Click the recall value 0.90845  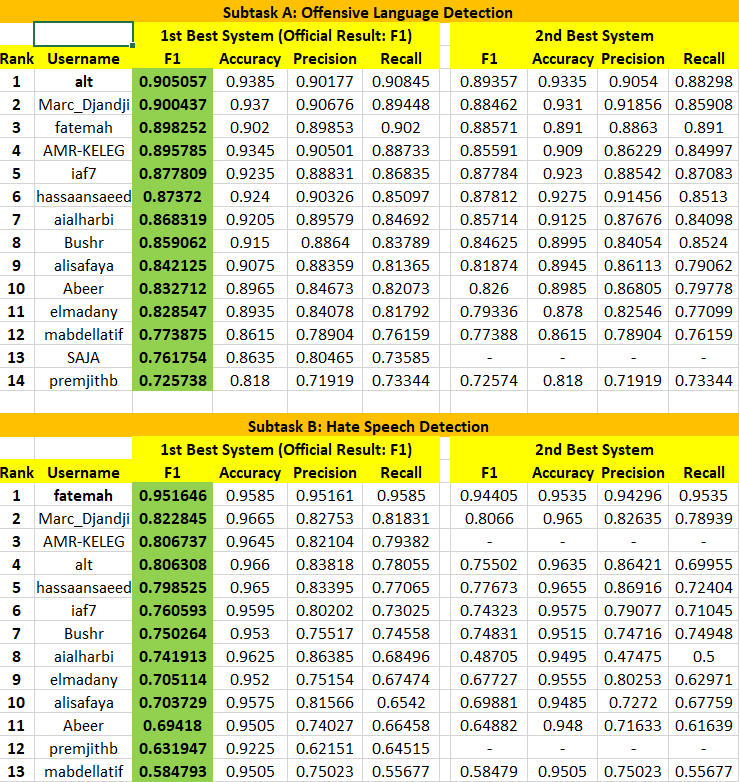400,81
